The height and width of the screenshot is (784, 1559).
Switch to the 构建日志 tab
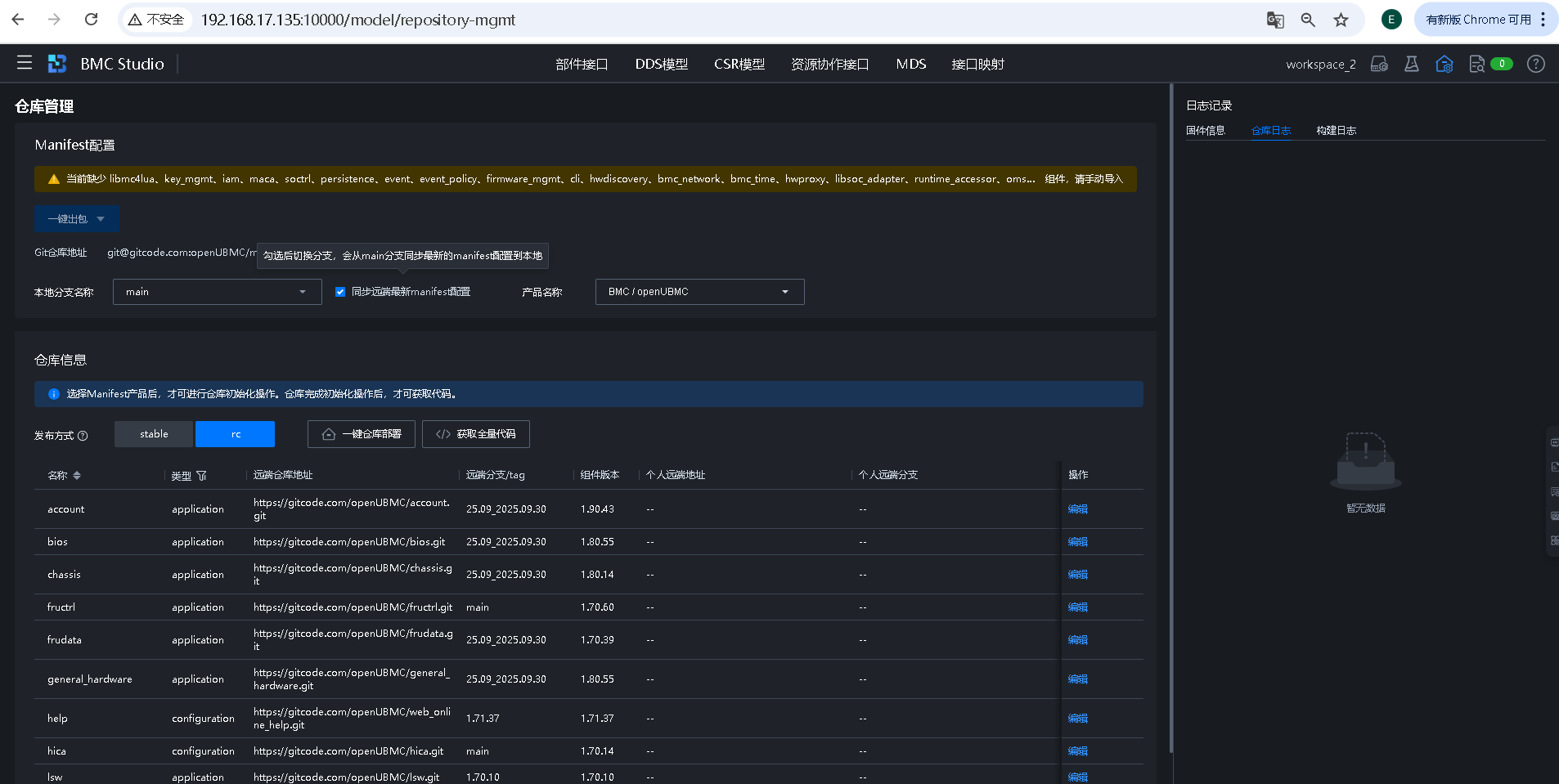pyautogui.click(x=1336, y=131)
